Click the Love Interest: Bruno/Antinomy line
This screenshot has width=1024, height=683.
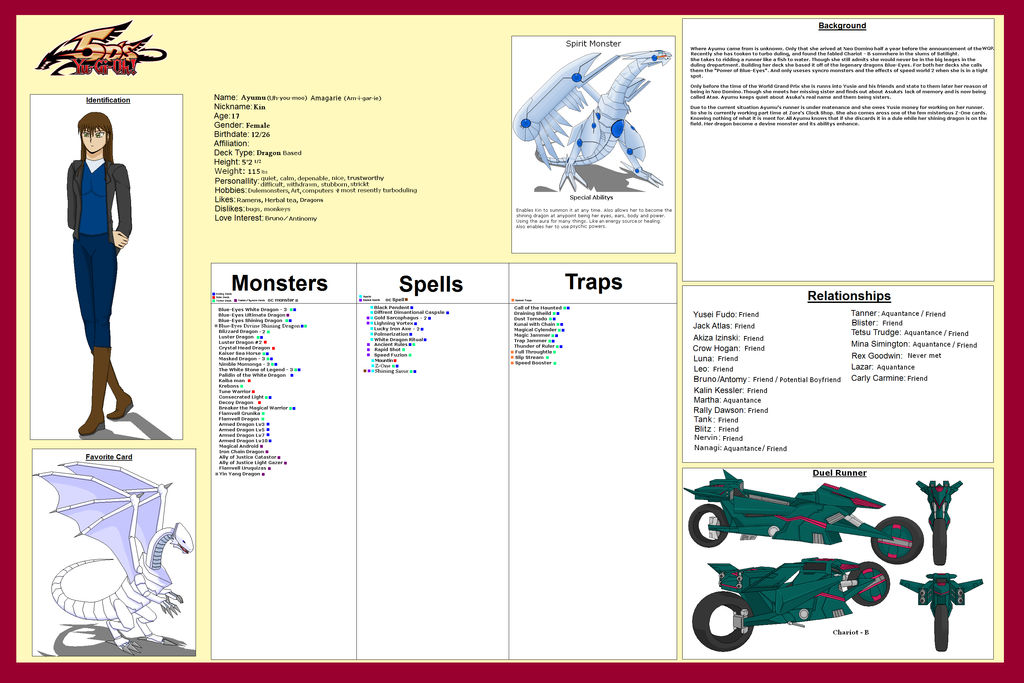pos(266,218)
